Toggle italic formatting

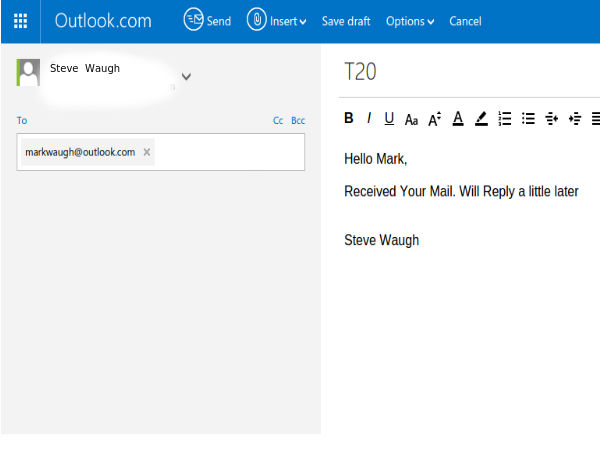(x=369, y=119)
